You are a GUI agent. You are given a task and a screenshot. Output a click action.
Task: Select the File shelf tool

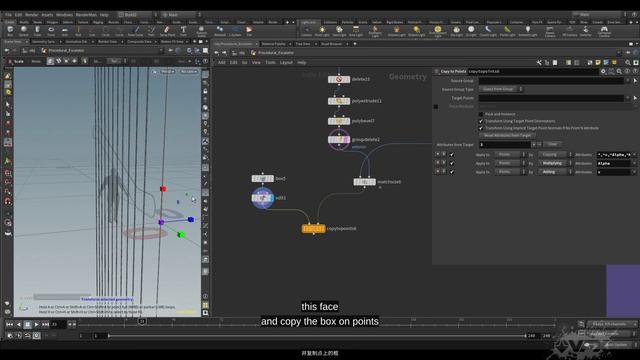pyautogui.click(x=249, y=31)
